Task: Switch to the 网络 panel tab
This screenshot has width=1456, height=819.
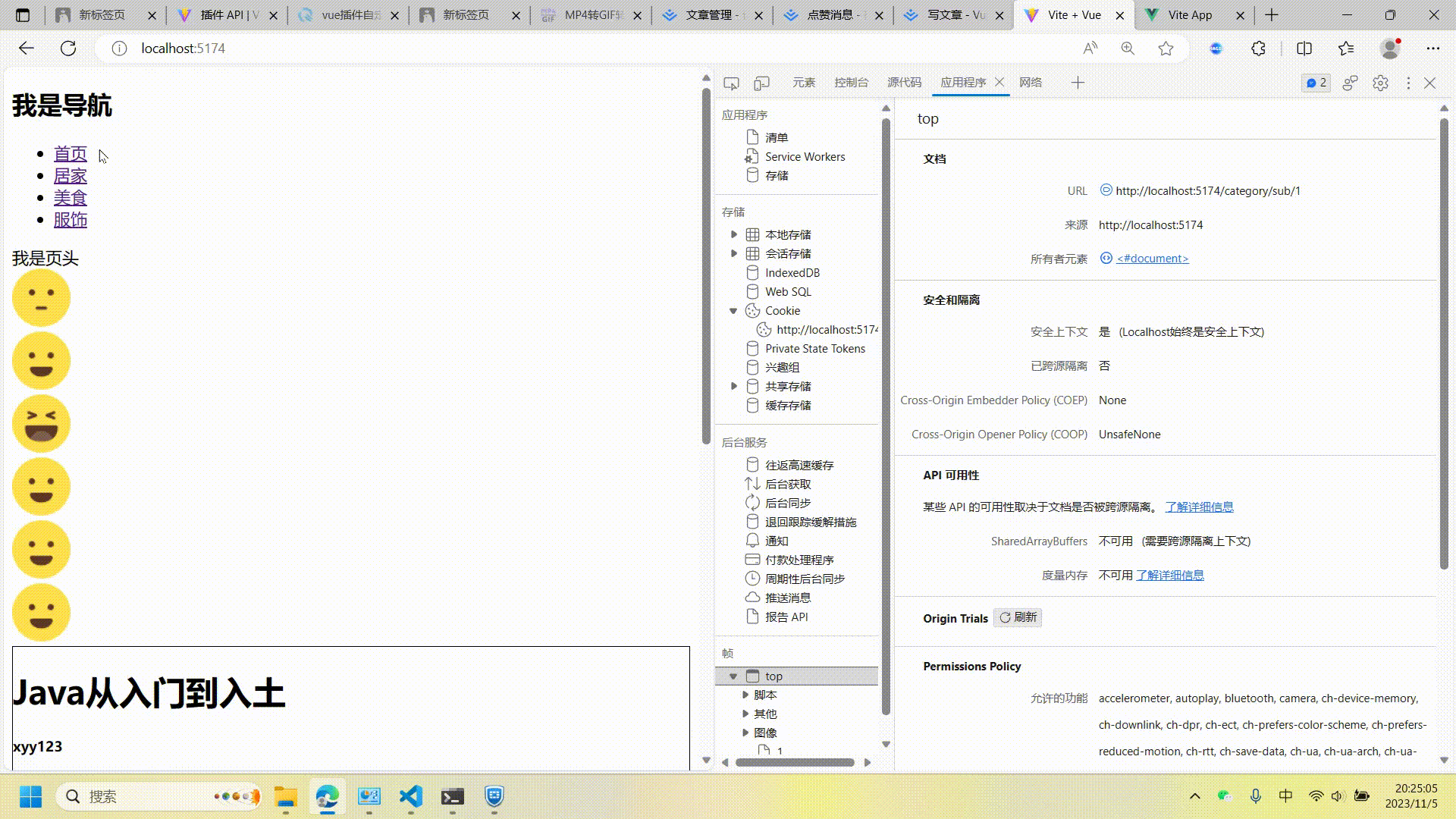Action: (1031, 82)
